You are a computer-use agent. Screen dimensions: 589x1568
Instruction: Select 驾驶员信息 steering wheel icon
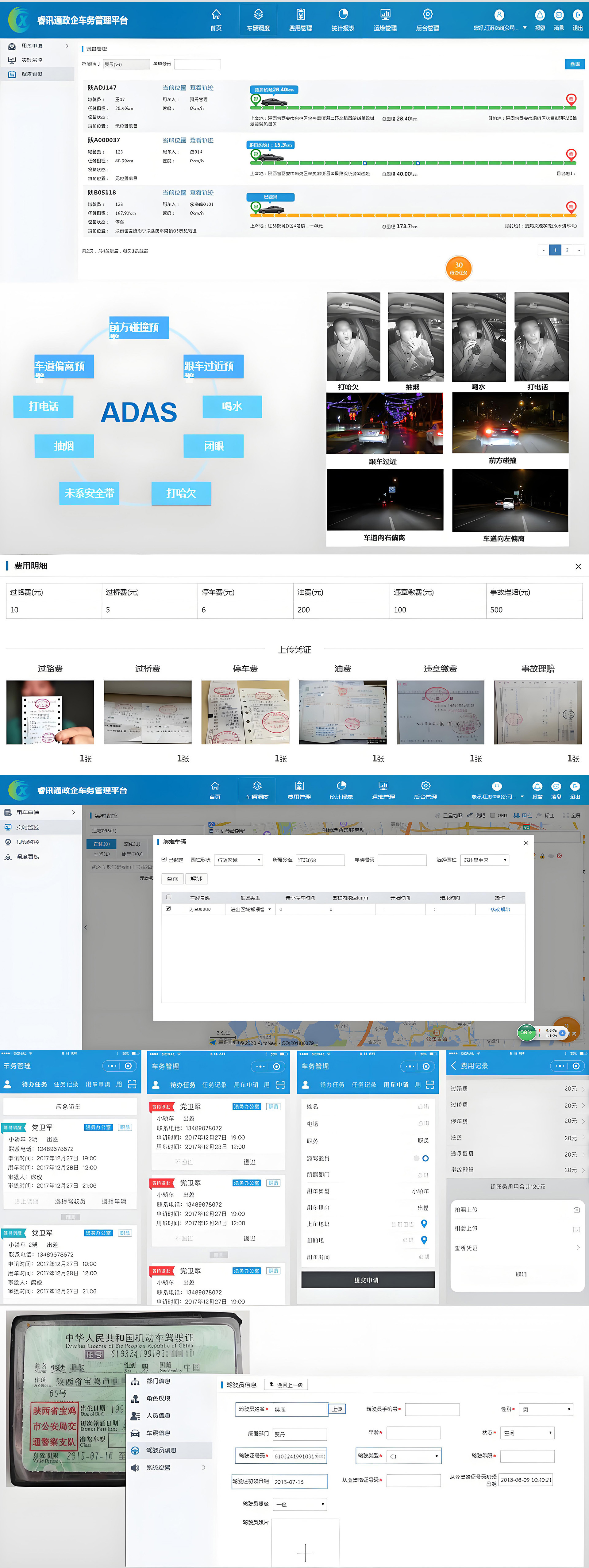tap(135, 1450)
